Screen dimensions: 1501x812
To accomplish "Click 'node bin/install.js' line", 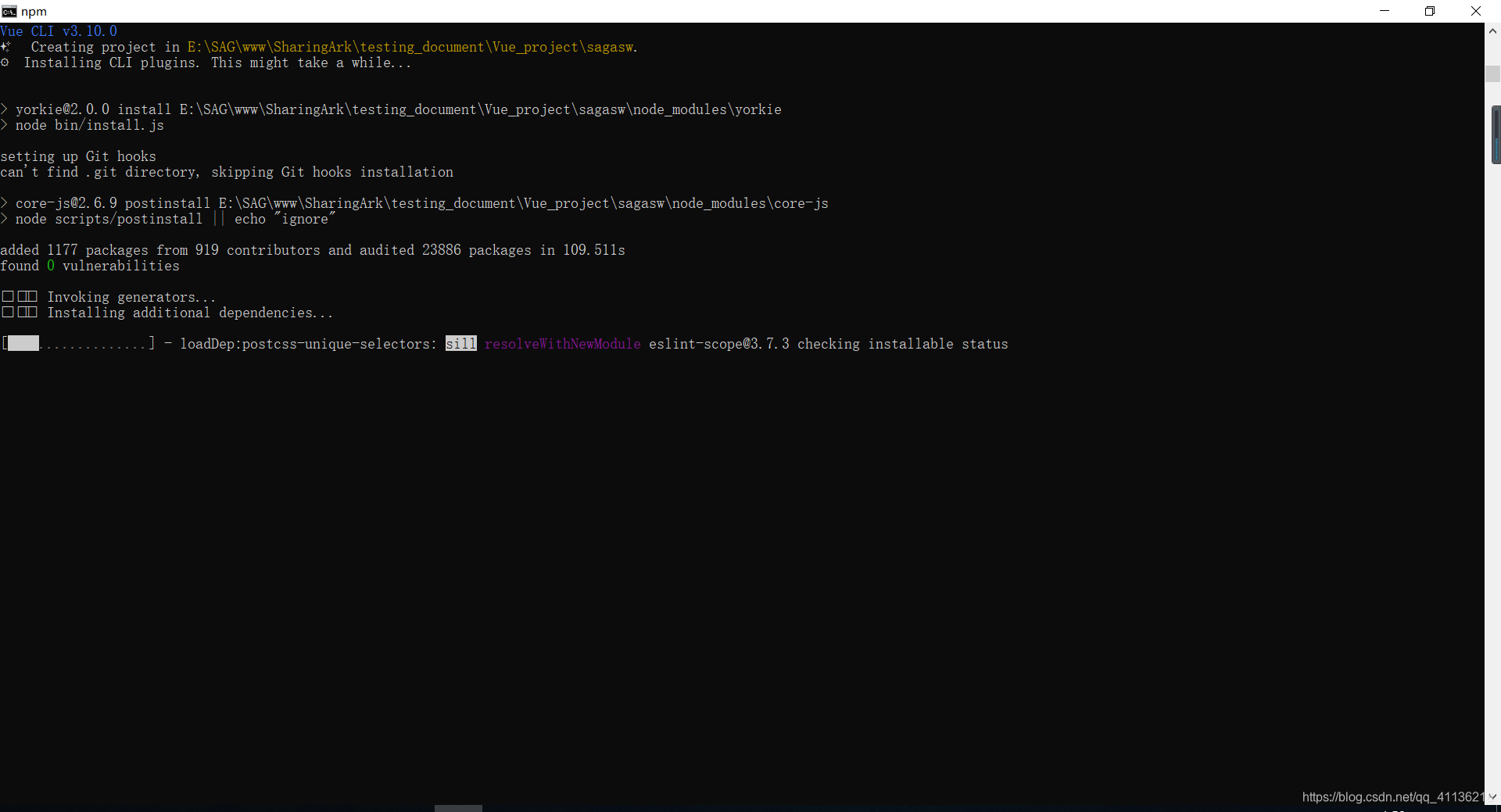I will (82, 125).
